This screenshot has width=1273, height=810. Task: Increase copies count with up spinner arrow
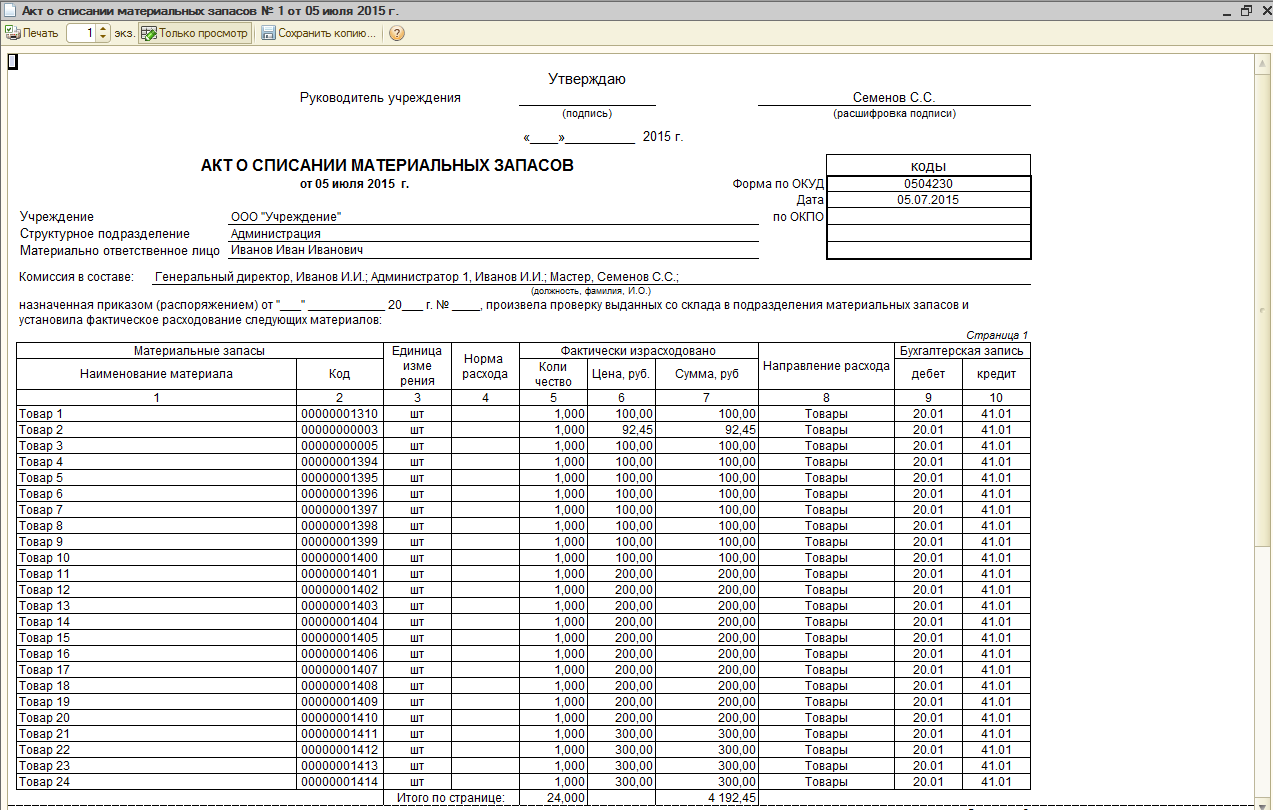click(x=103, y=29)
